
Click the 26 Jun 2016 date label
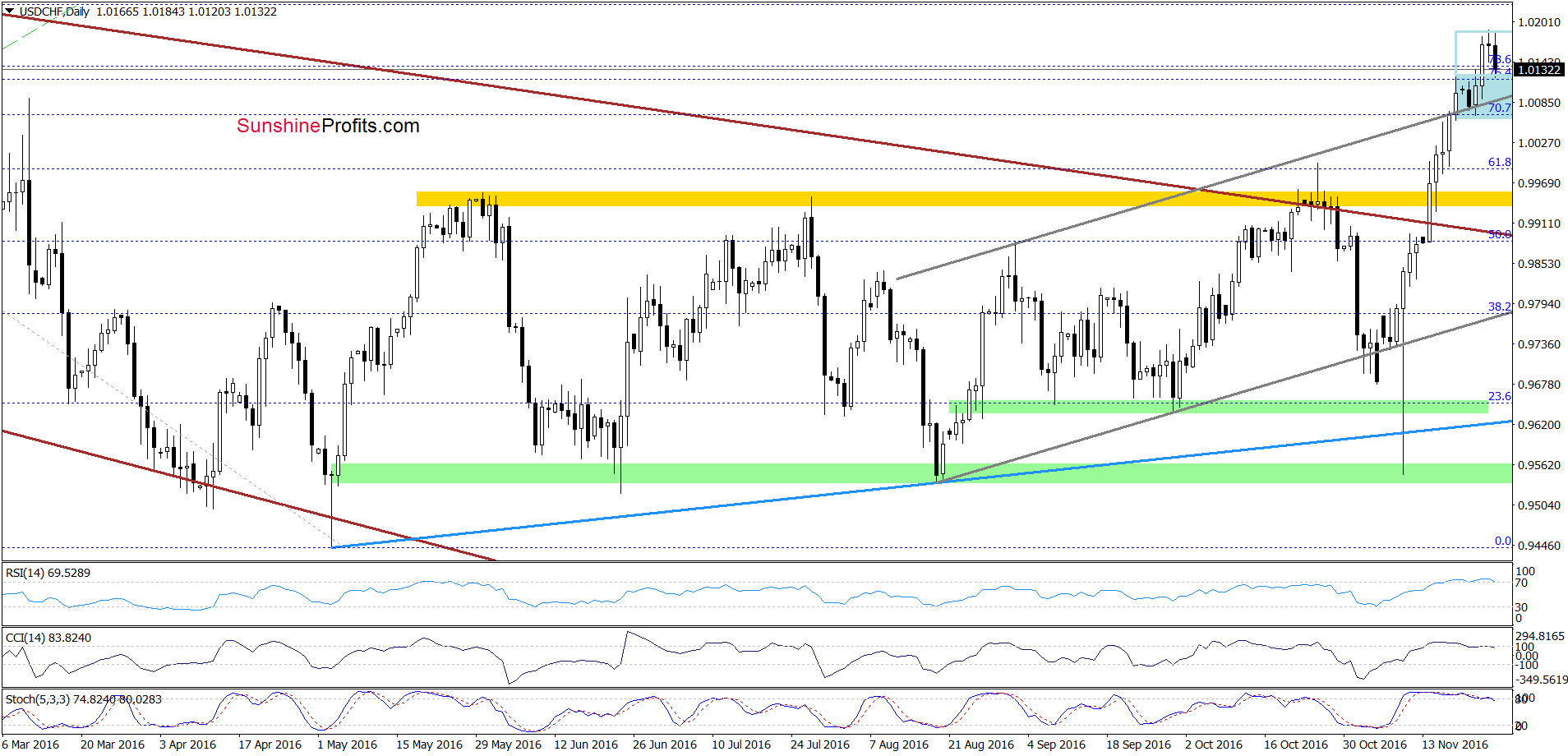[665, 744]
